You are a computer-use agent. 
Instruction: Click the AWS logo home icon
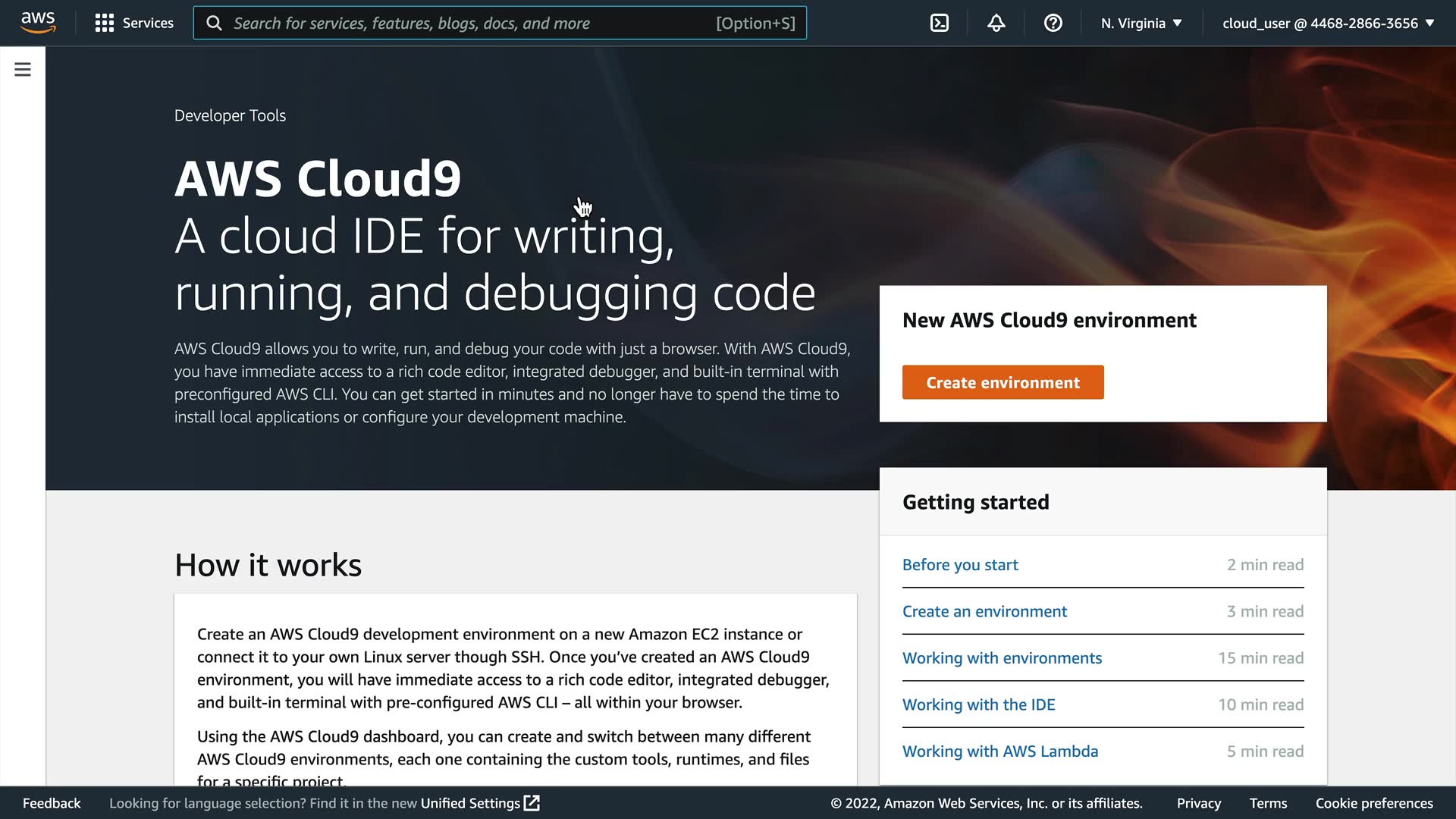pos(38,23)
